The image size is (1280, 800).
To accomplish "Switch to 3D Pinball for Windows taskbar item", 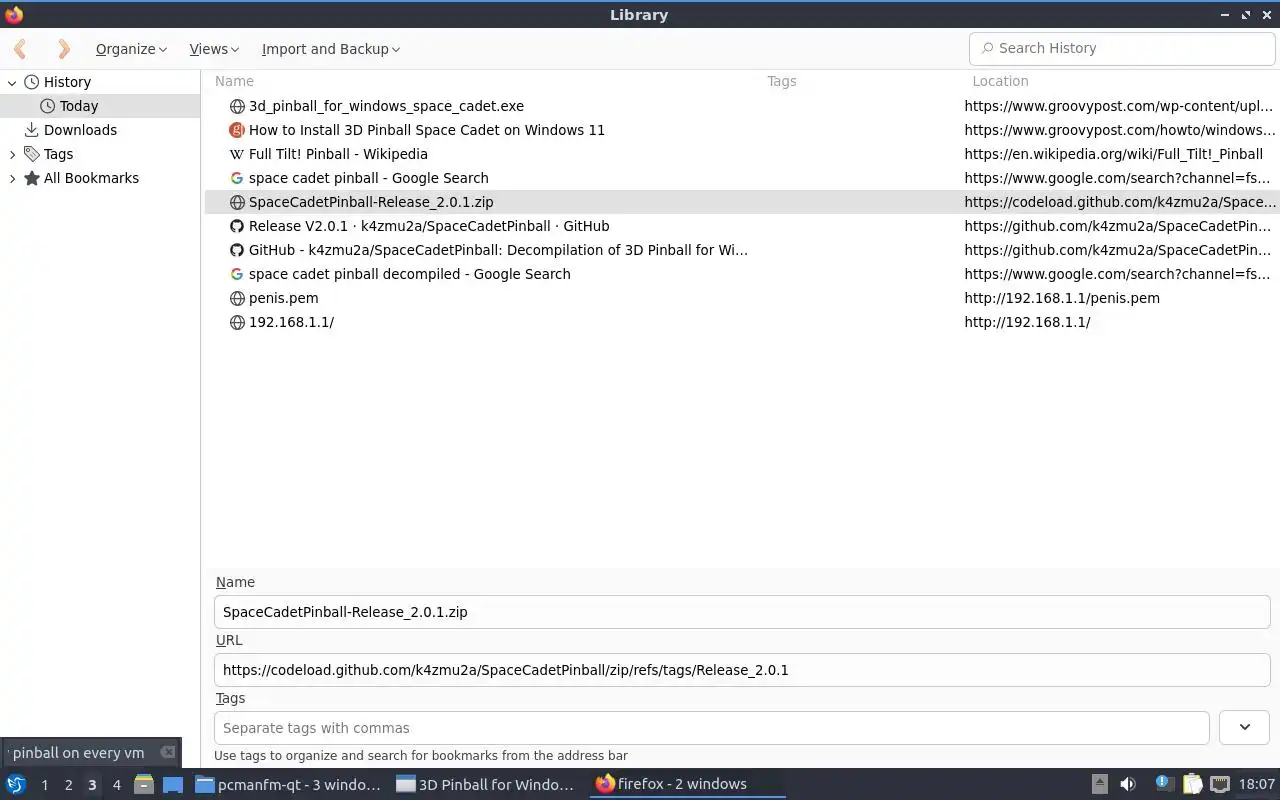I will [x=486, y=784].
